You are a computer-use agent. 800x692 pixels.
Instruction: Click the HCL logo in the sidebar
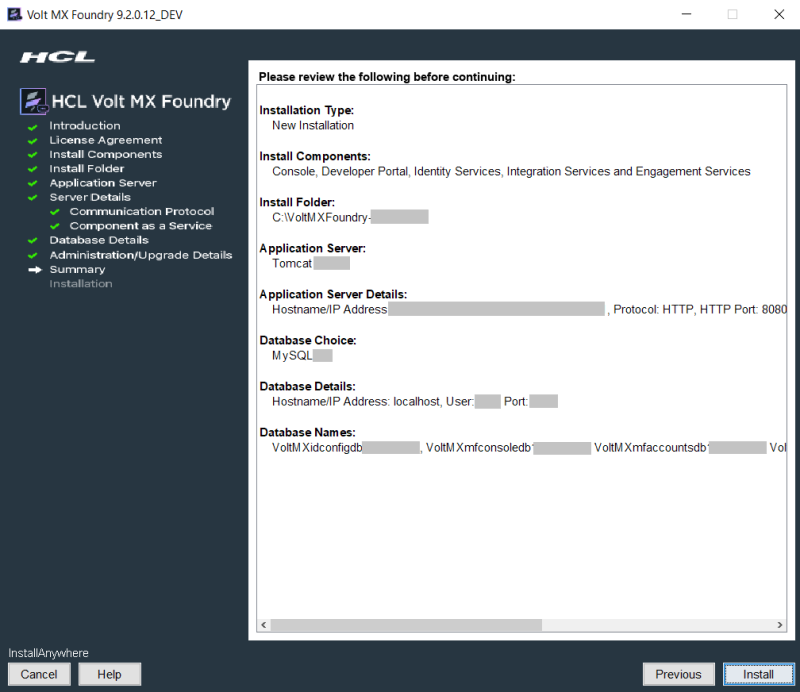(x=57, y=57)
